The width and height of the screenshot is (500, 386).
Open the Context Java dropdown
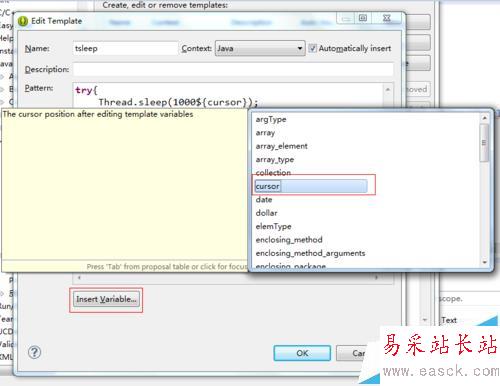point(260,48)
